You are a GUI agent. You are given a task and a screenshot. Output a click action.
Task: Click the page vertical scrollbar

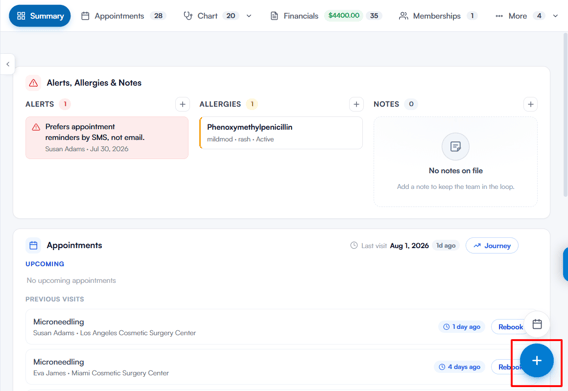(x=565, y=115)
